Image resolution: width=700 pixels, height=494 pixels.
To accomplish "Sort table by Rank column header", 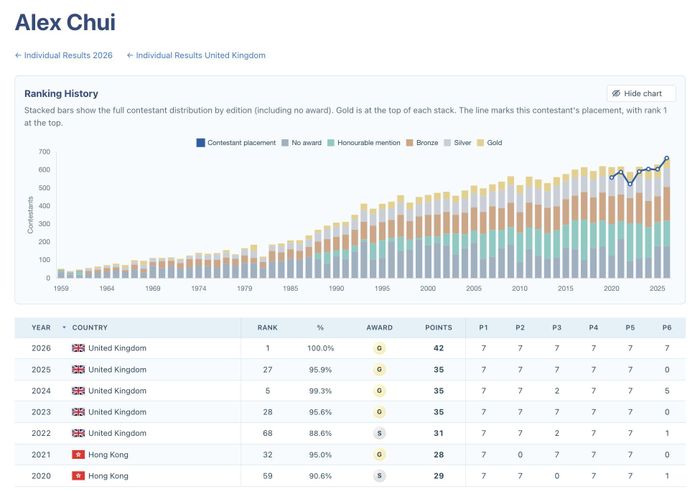I will (267, 328).
